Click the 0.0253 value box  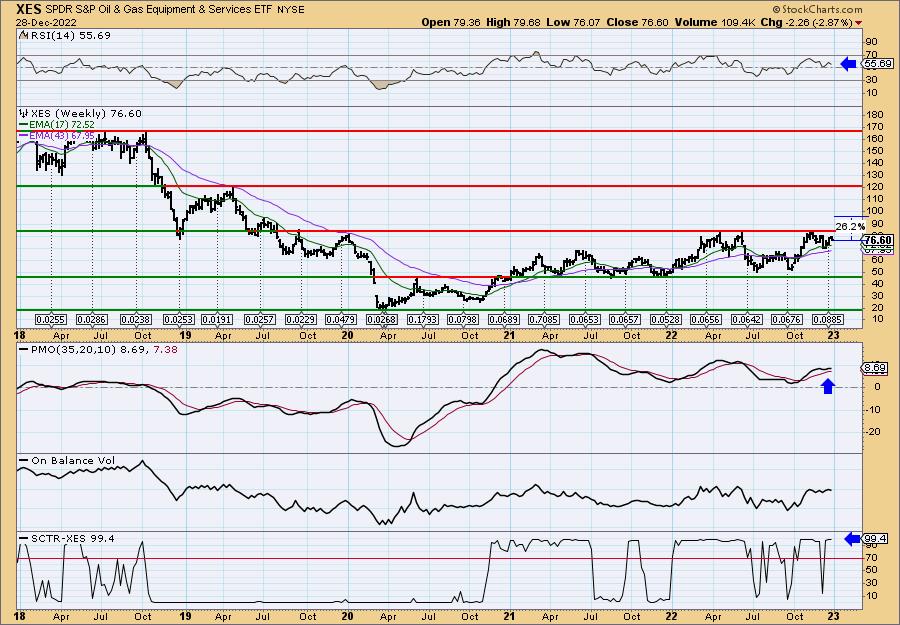(179, 319)
